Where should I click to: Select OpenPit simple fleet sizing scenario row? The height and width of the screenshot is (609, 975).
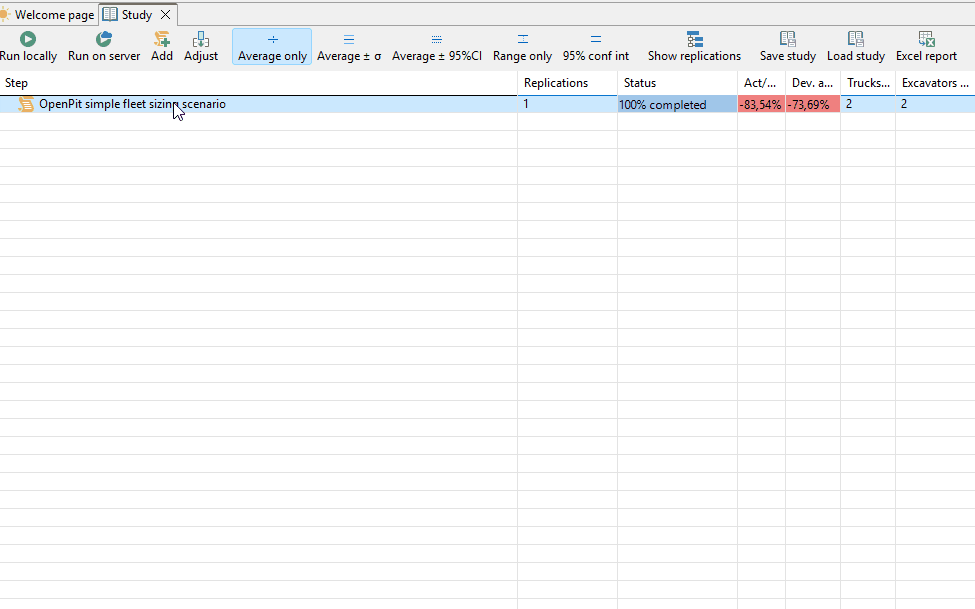point(488,105)
